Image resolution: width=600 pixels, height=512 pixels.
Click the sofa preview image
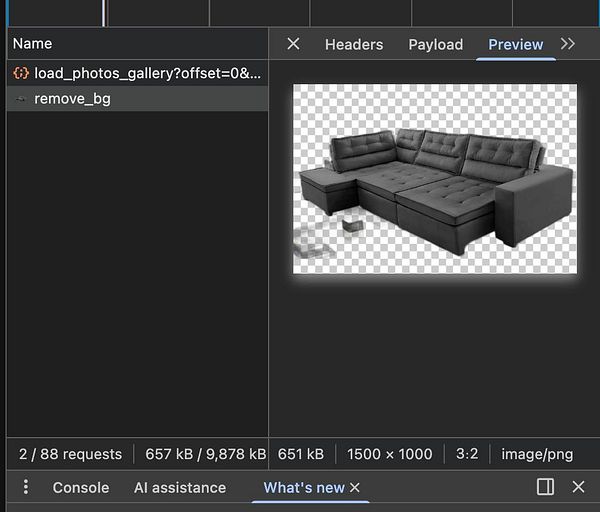[435, 179]
